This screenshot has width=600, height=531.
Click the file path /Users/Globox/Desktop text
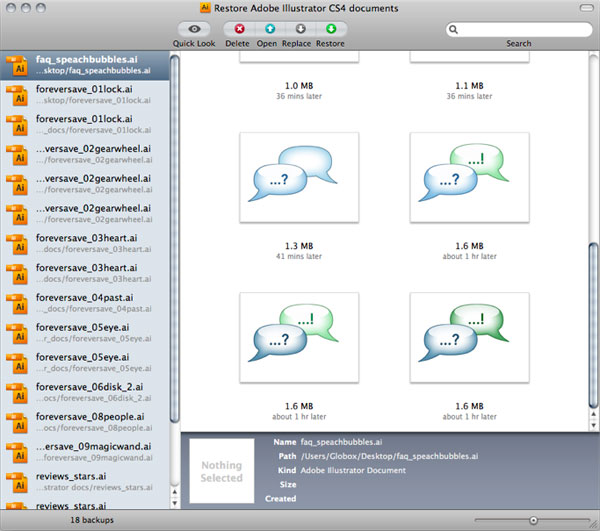pos(390,456)
